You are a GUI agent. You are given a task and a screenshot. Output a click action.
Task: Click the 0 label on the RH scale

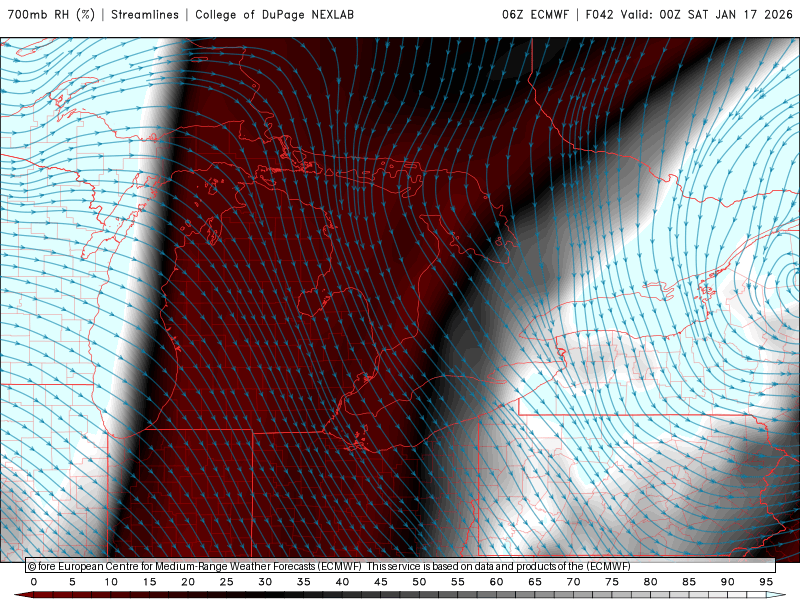tap(34, 582)
